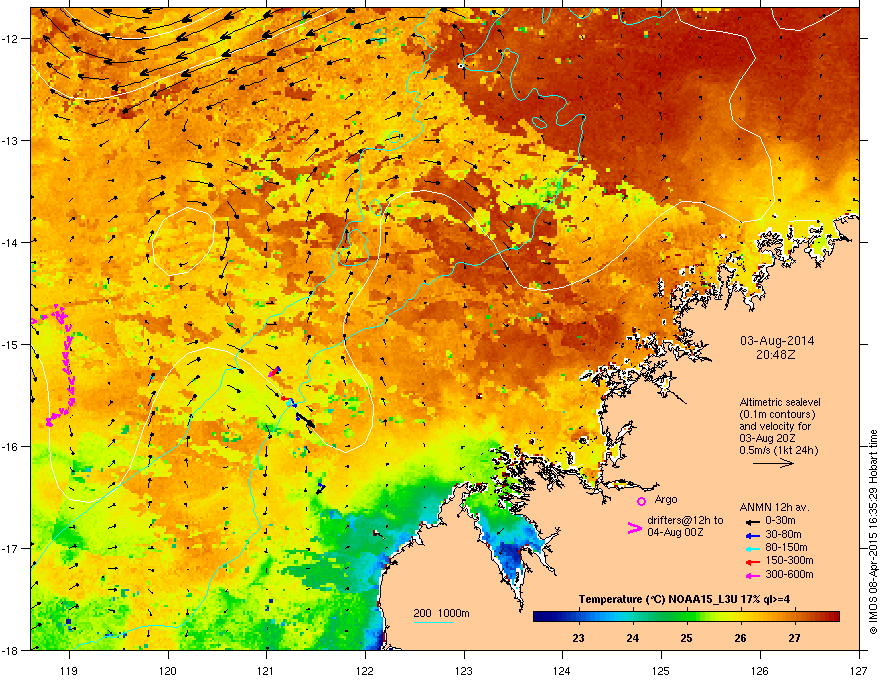Click the latitude axis label "-16"
The width and height of the screenshot is (880, 680).
(x=11, y=447)
